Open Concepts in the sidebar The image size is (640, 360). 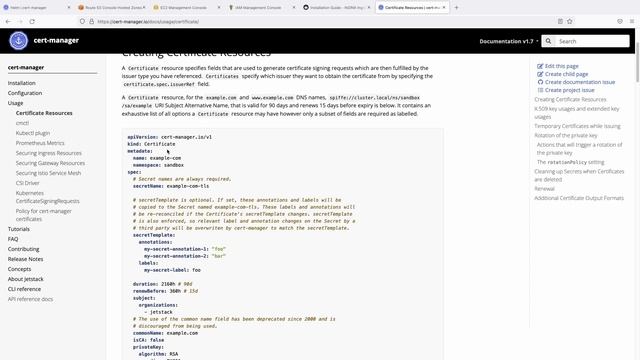(x=19, y=269)
